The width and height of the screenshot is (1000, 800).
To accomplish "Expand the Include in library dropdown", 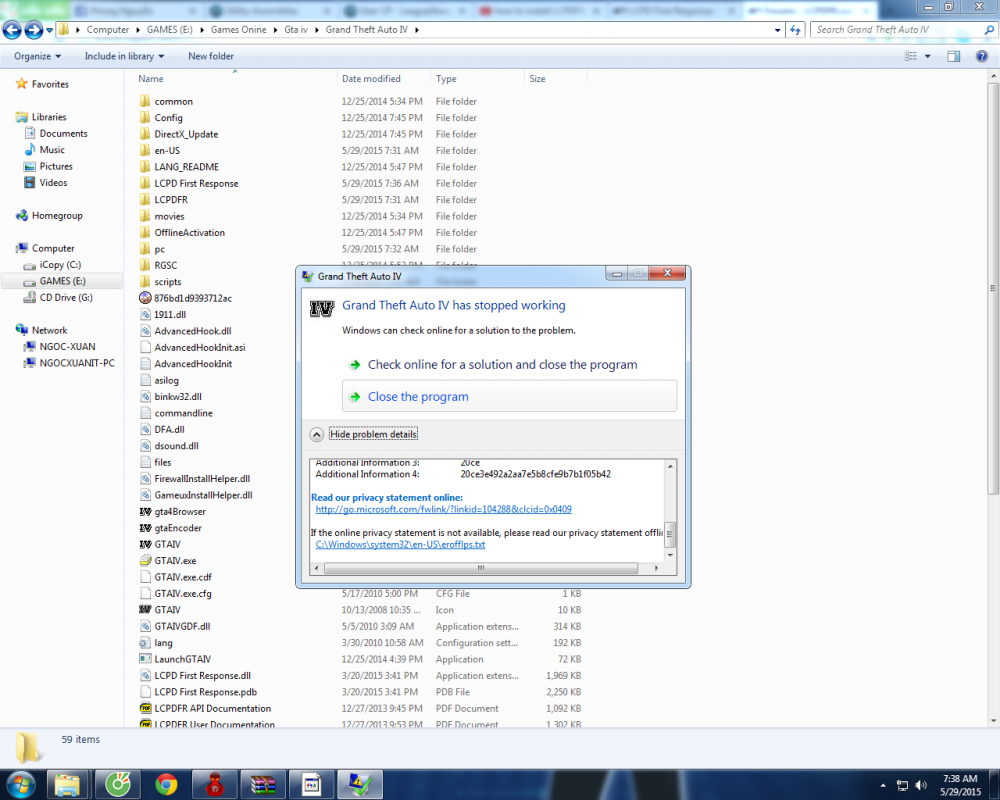I will click(x=124, y=56).
